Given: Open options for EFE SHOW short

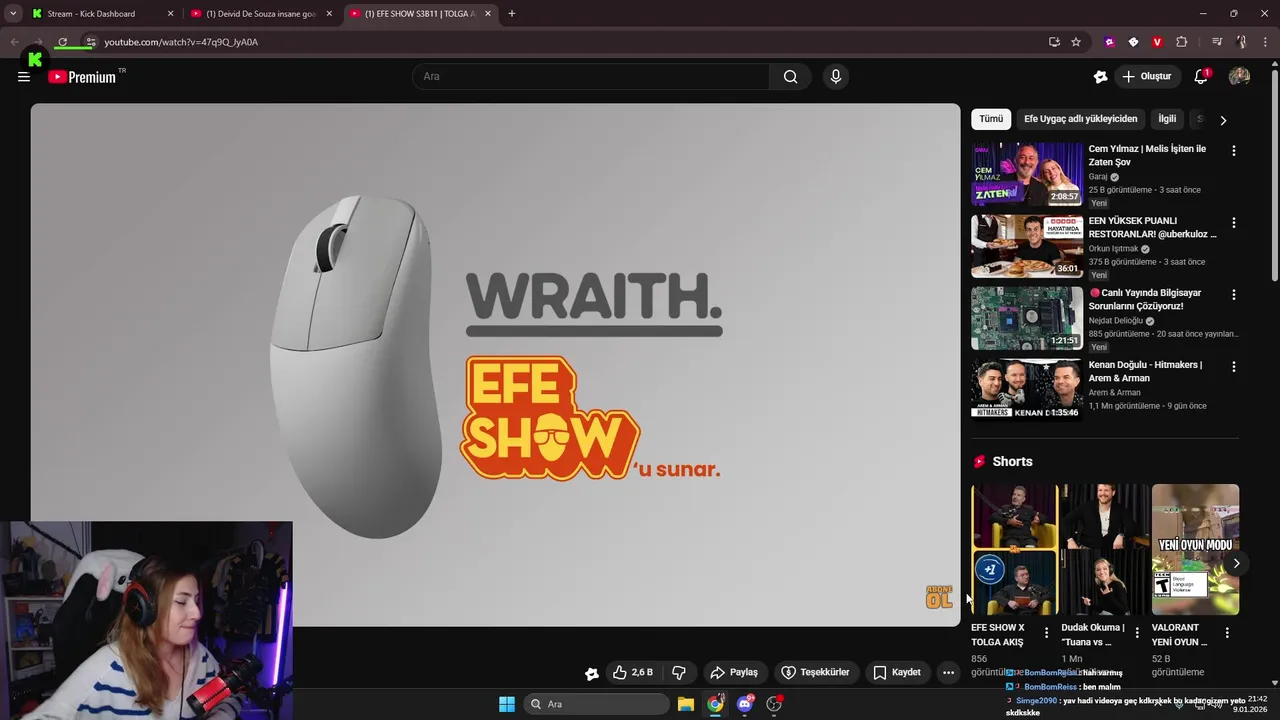Looking at the screenshot, I should (1046, 633).
